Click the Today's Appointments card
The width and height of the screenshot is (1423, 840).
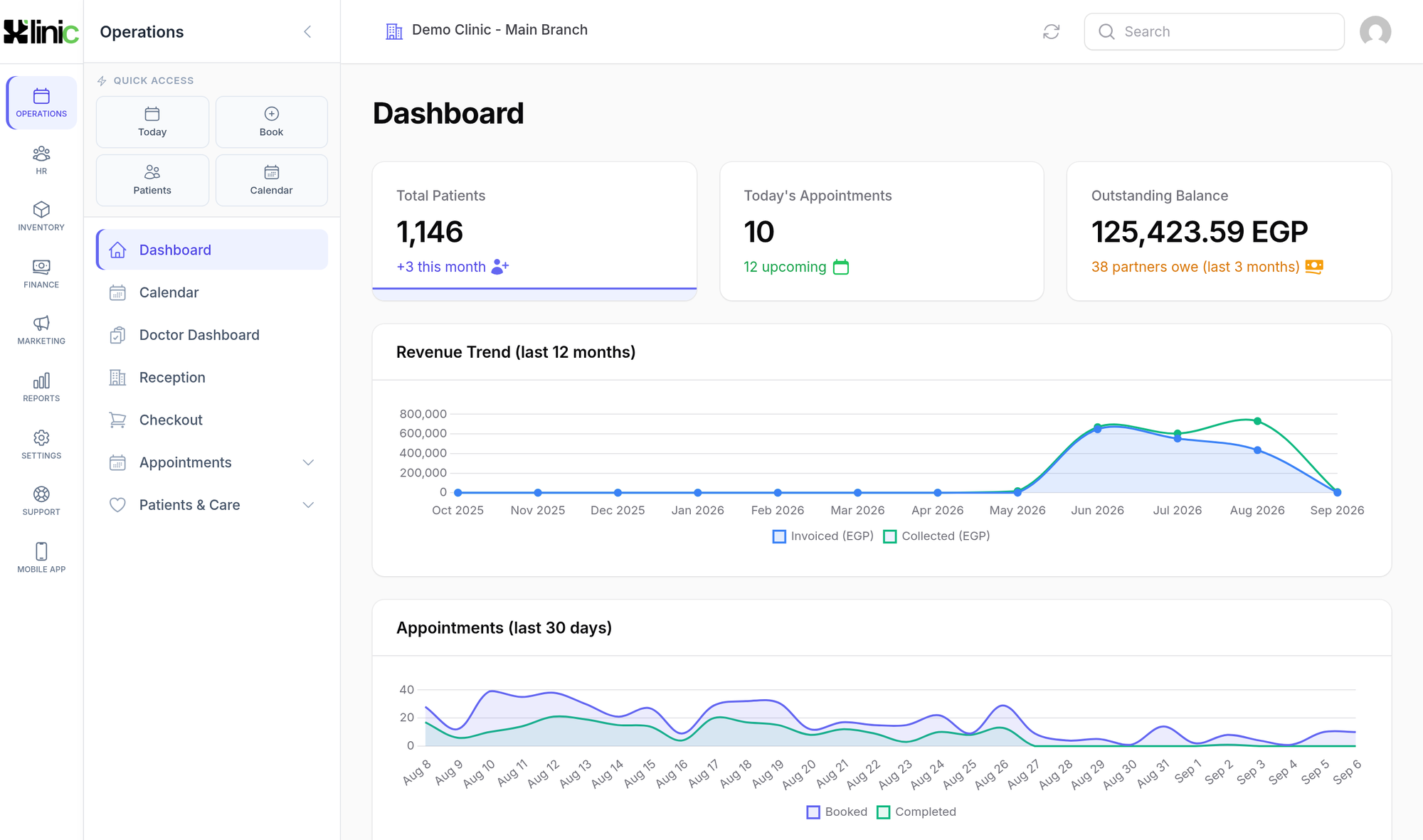tap(882, 231)
